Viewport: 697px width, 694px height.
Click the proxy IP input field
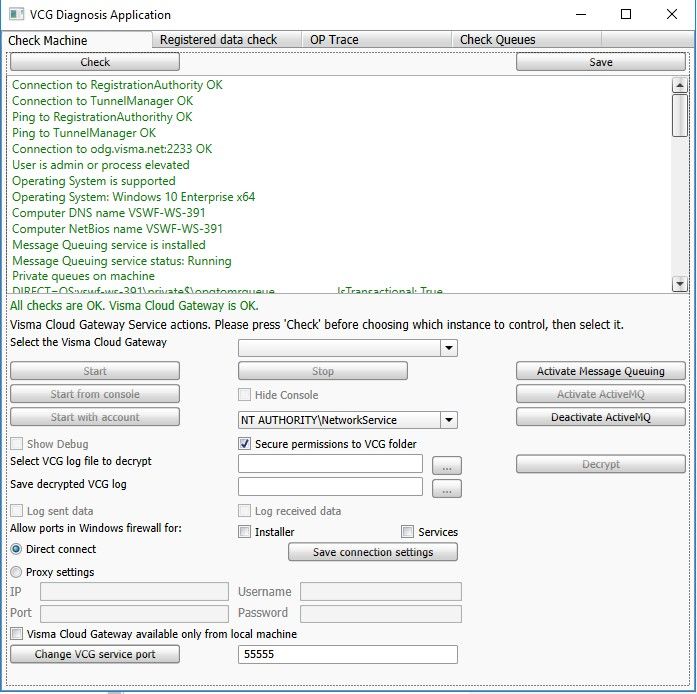[x=134, y=592]
